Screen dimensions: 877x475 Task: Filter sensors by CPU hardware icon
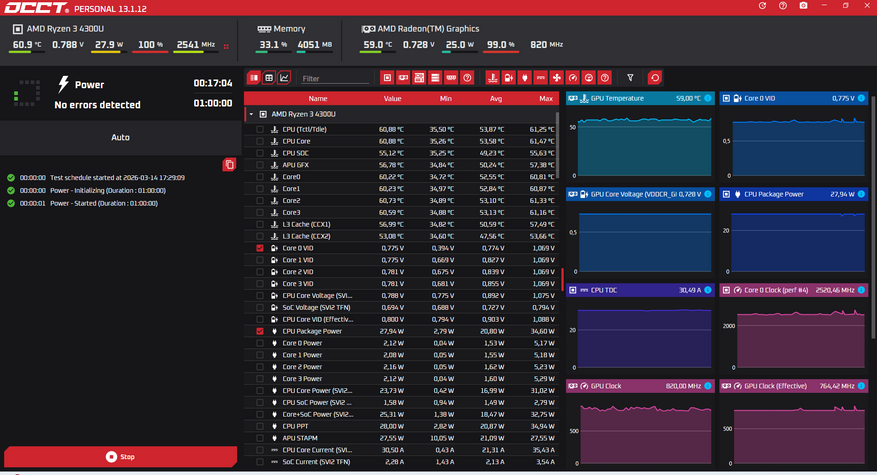387,78
